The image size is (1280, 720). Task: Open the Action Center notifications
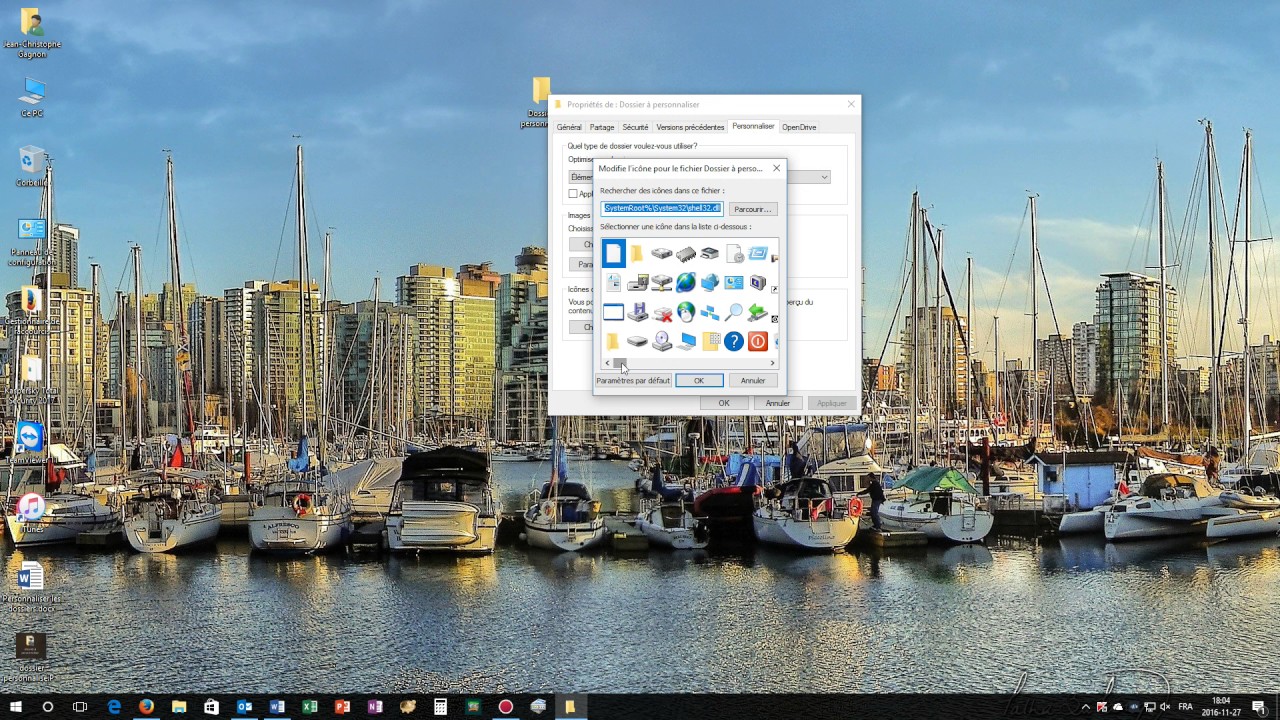click(1258, 707)
